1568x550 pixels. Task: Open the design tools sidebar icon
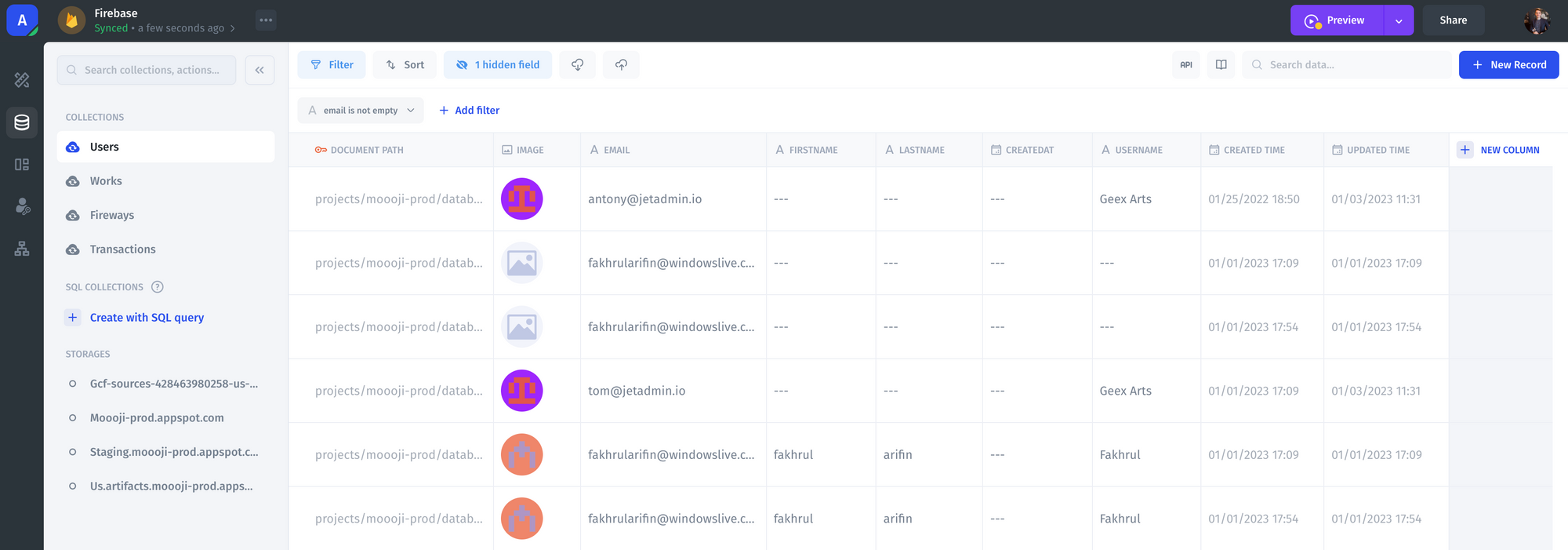(x=22, y=79)
